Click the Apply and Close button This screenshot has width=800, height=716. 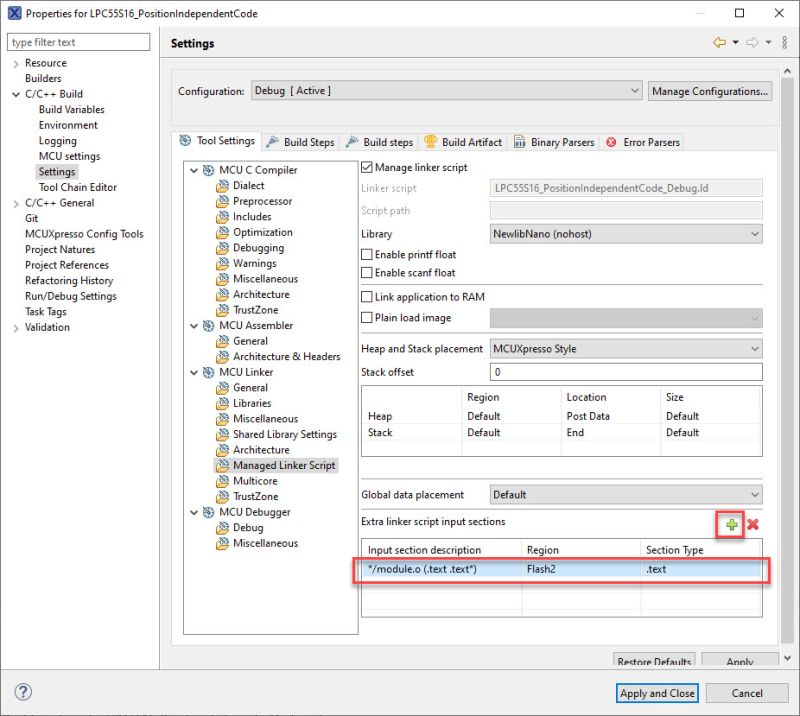tap(656, 693)
